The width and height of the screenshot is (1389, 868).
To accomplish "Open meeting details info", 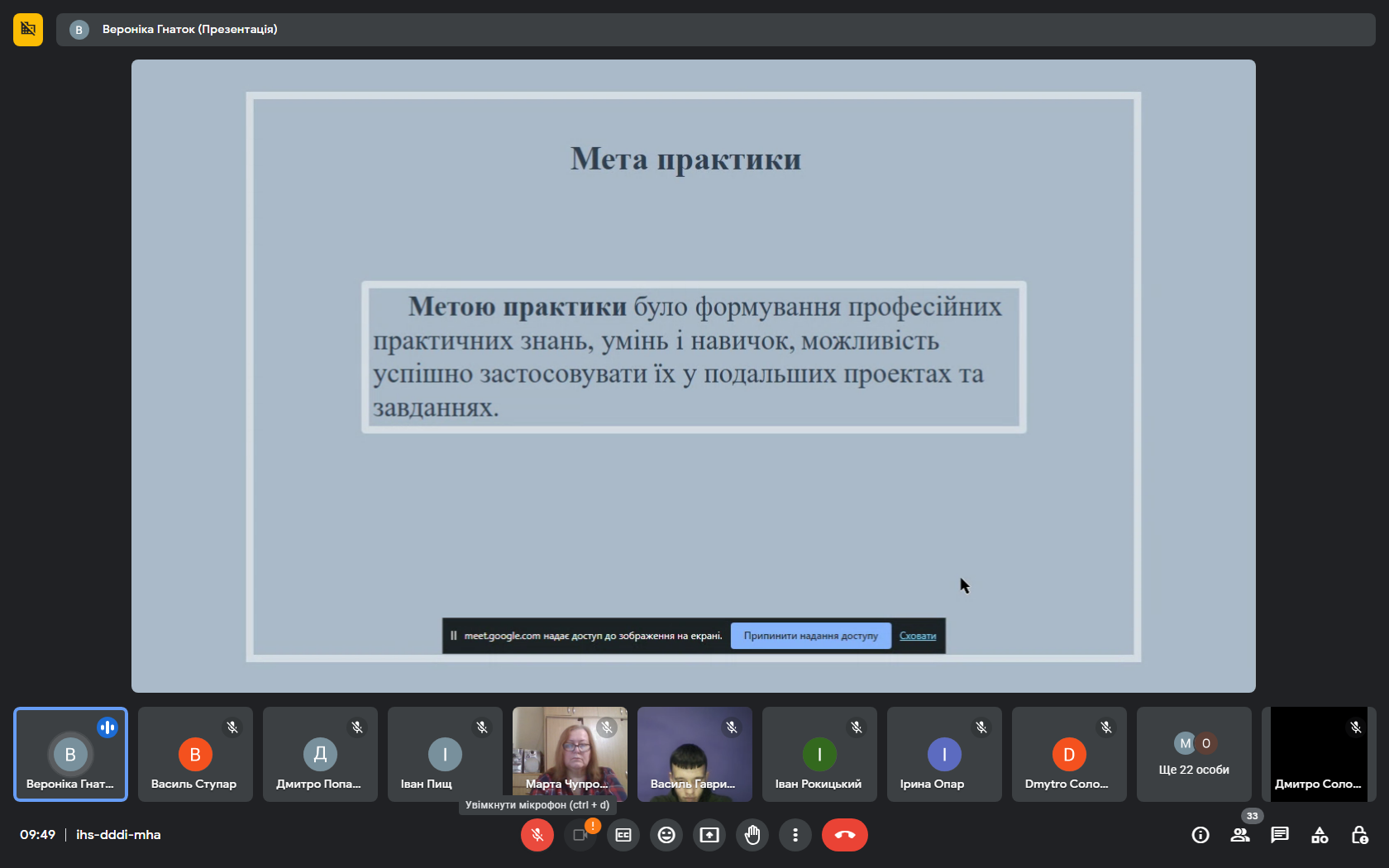I will 1200,835.
